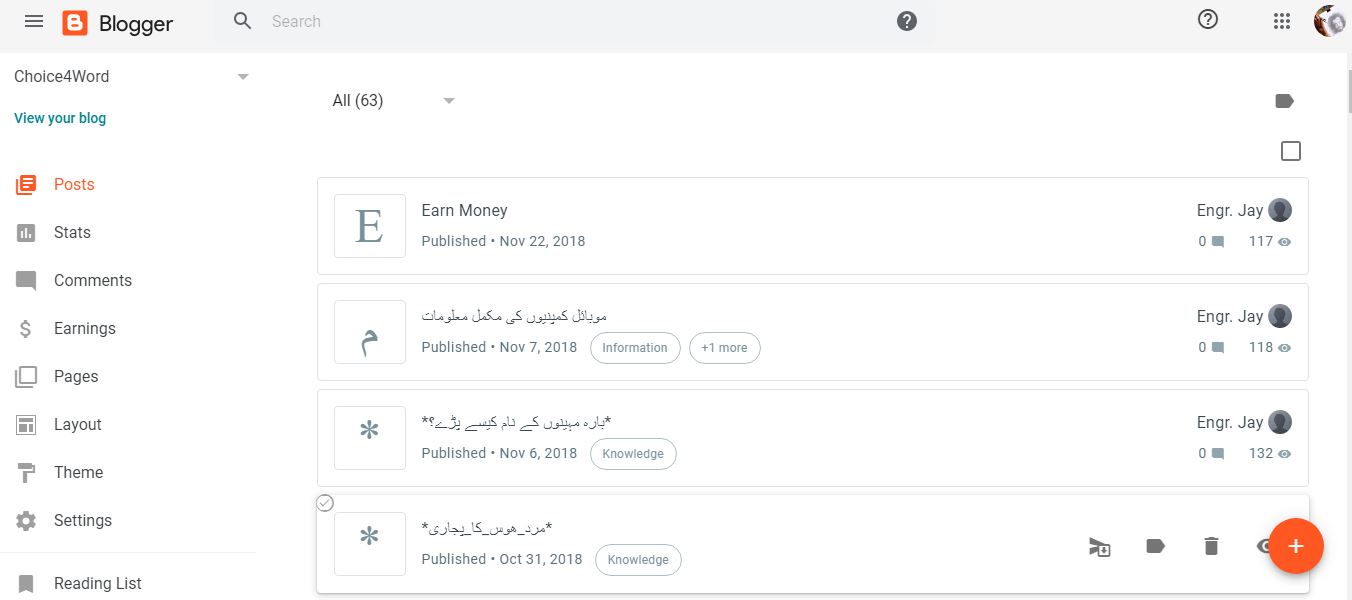1352x600 pixels.
Task: Open the Reading List
Action: (x=97, y=583)
